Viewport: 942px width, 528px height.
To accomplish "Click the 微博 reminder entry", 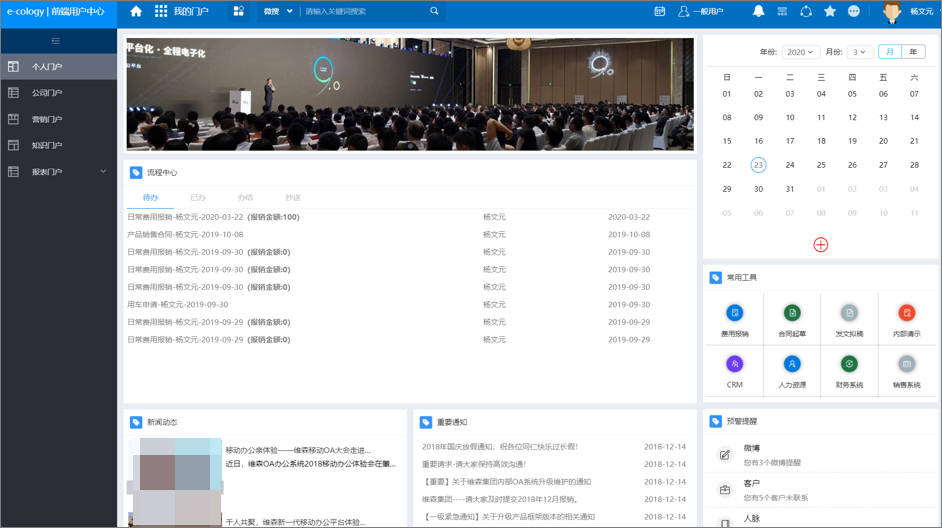I will click(820, 455).
